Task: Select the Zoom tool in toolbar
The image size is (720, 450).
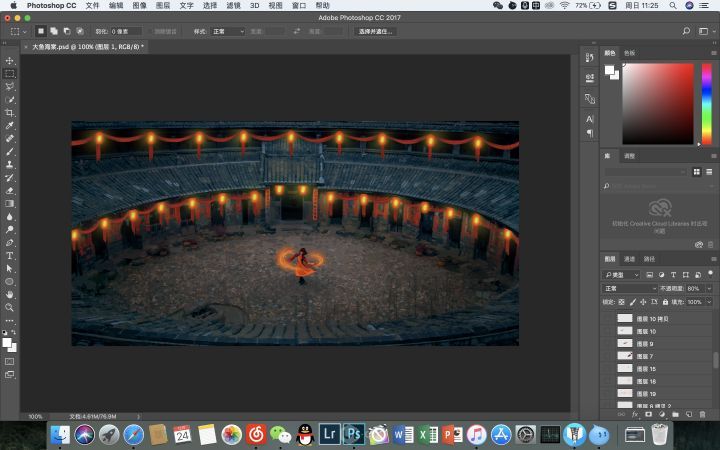Action: (10, 307)
